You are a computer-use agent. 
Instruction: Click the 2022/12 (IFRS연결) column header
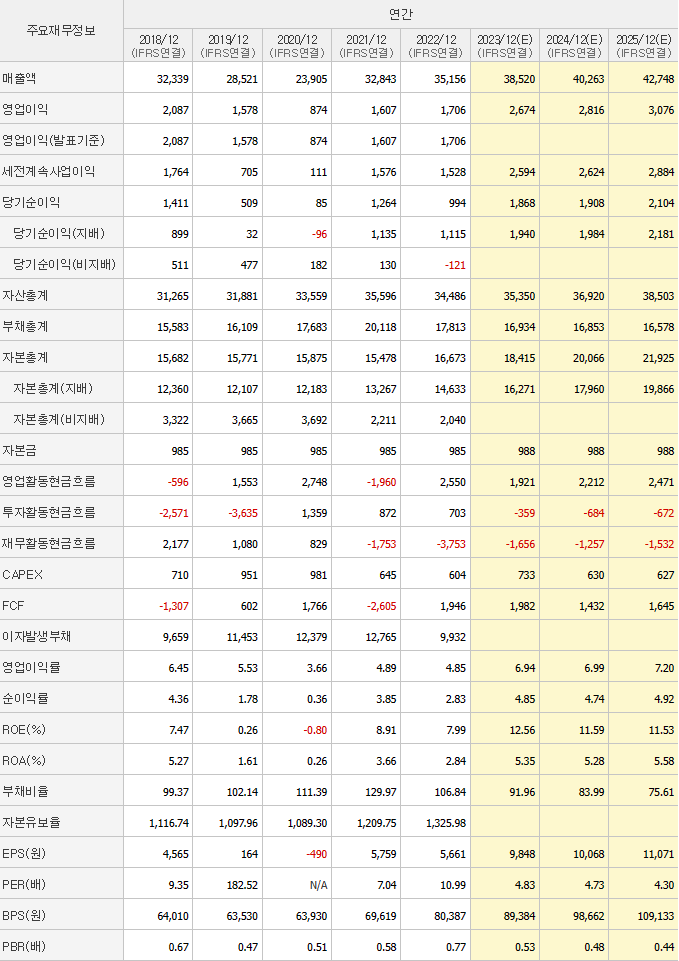pos(436,45)
